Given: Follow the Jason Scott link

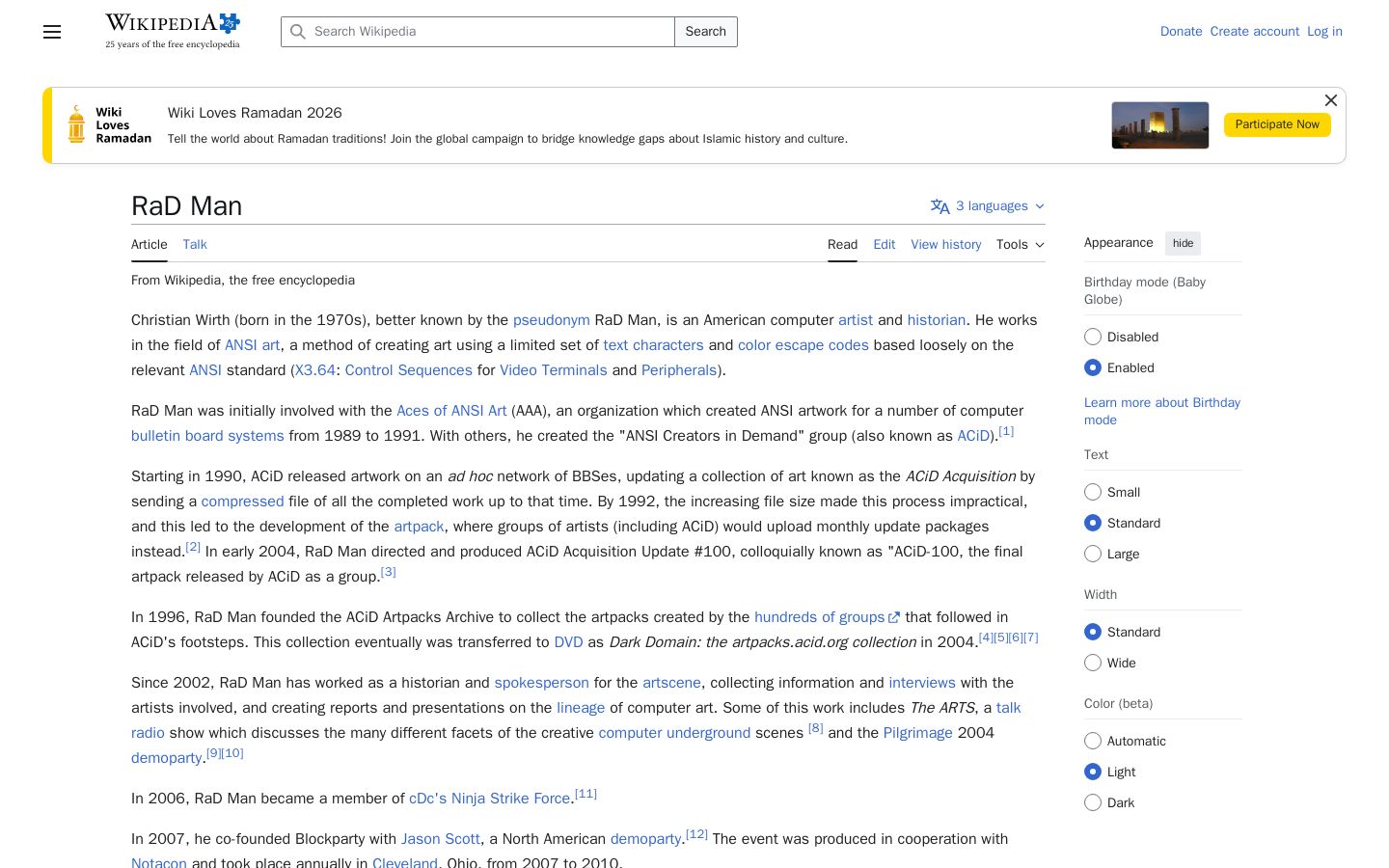Looking at the screenshot, I should tap(441, 839).
